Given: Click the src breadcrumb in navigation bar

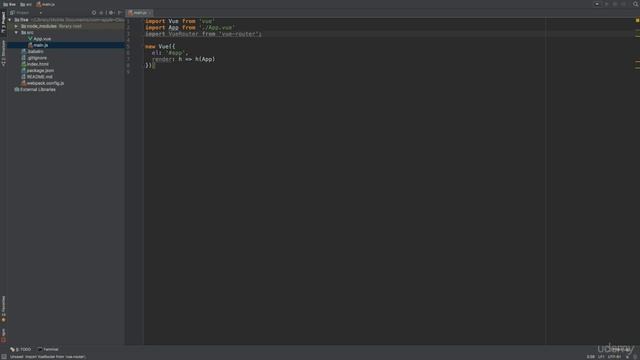Looking at the screenshot, I should click(26, 4).
